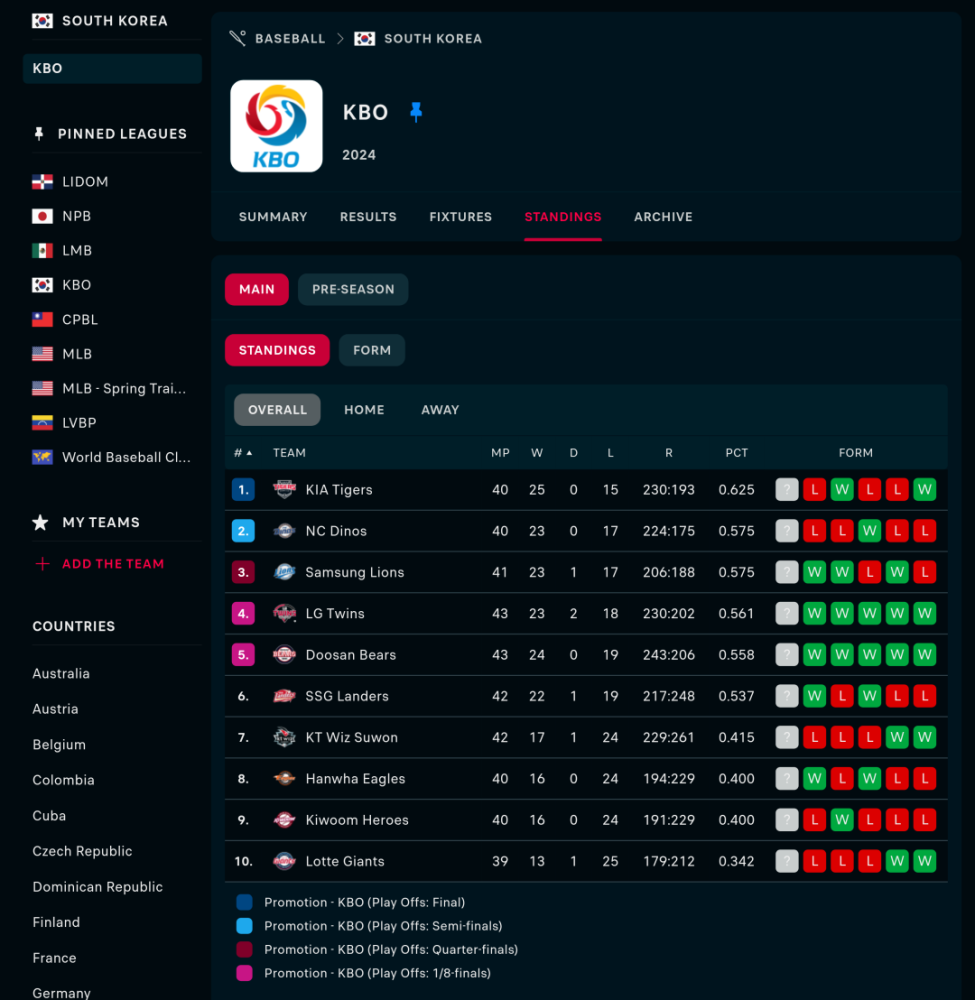Open KBO in pinned leagues list
975x1000 pixels.
(x=77, y=285)
